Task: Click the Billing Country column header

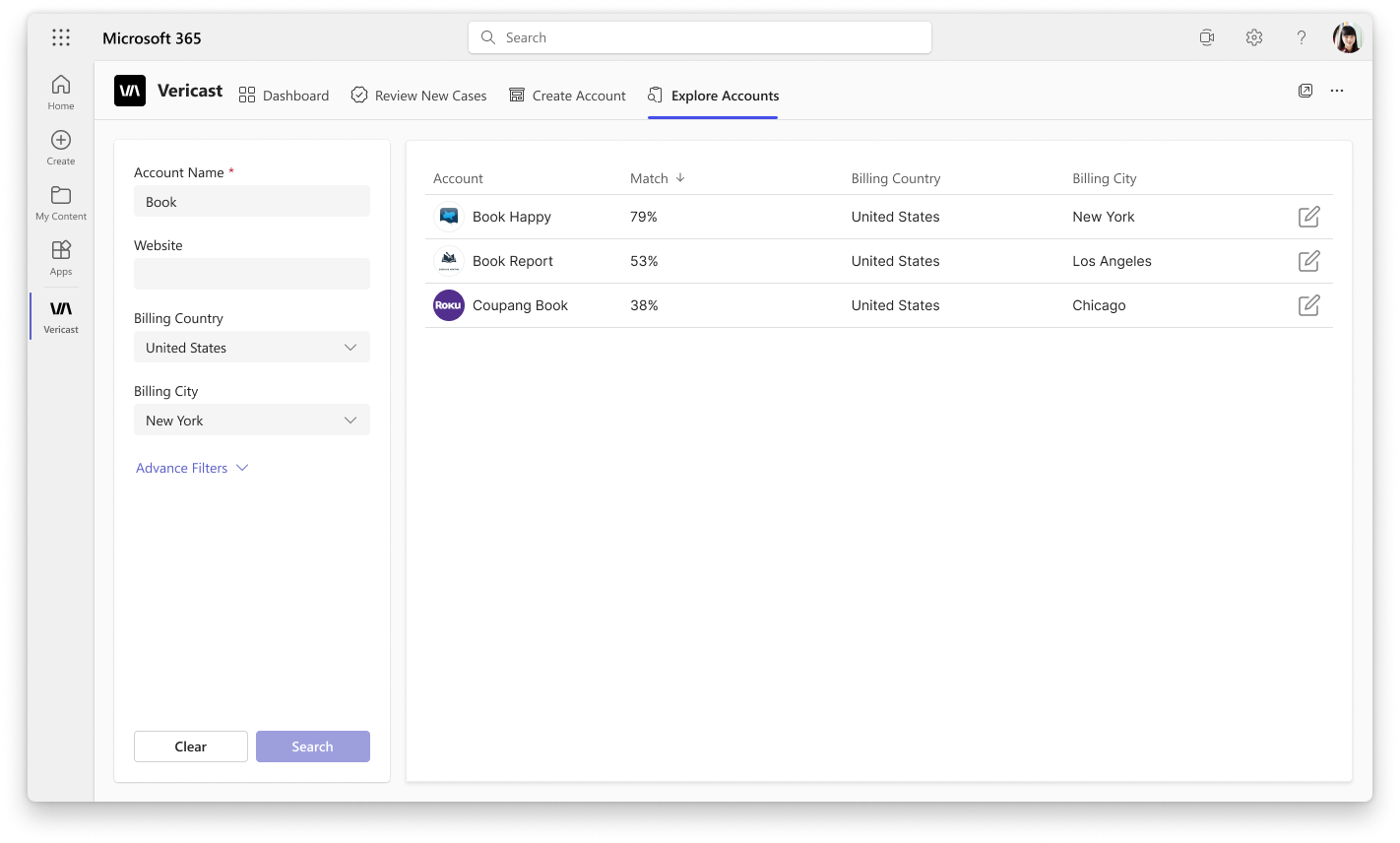Action: (896, 178)
